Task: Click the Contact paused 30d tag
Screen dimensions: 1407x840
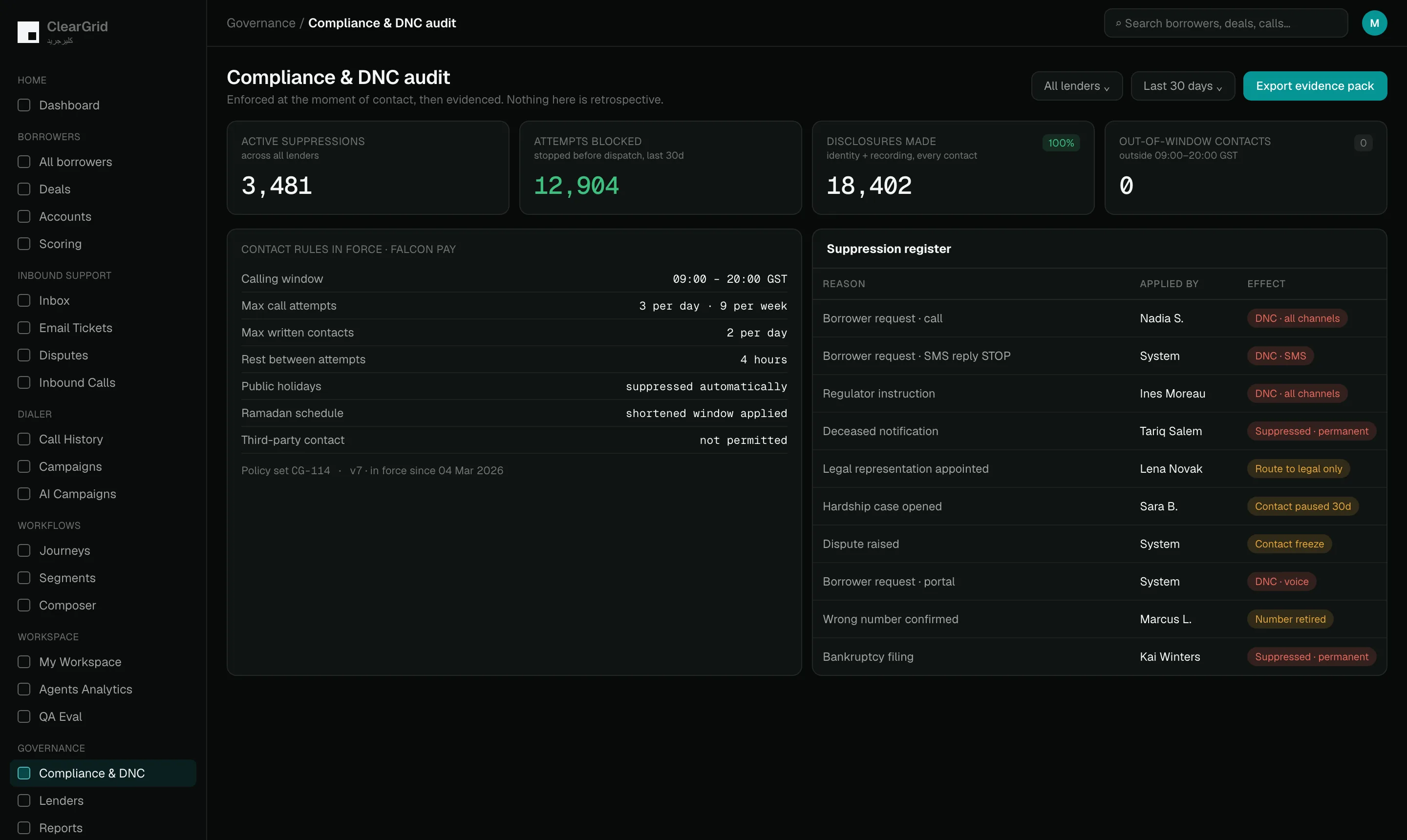Action: (1302, 506)
